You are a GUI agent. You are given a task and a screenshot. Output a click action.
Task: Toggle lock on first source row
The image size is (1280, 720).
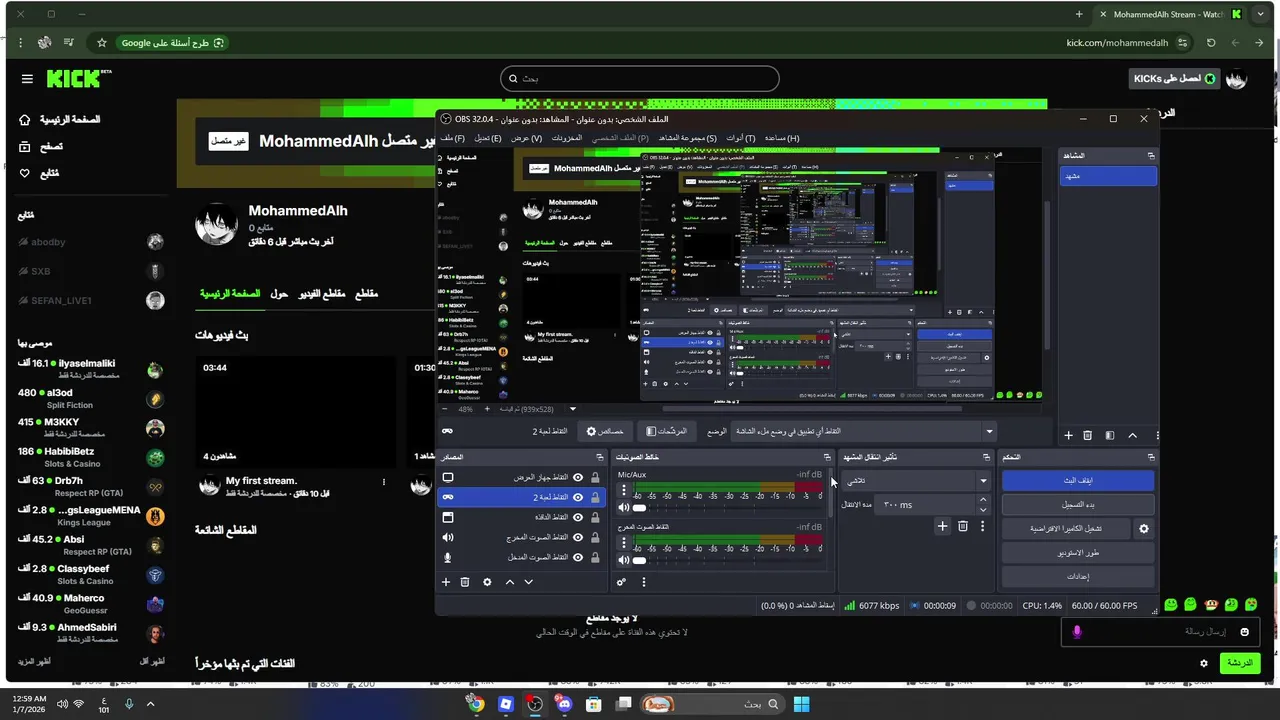point(596,478)
